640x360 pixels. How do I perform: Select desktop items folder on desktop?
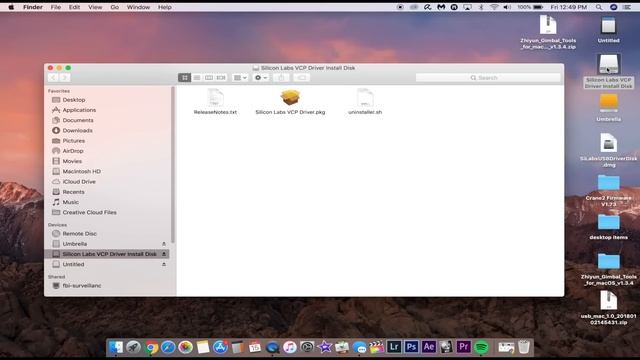(x=608, y=227)
